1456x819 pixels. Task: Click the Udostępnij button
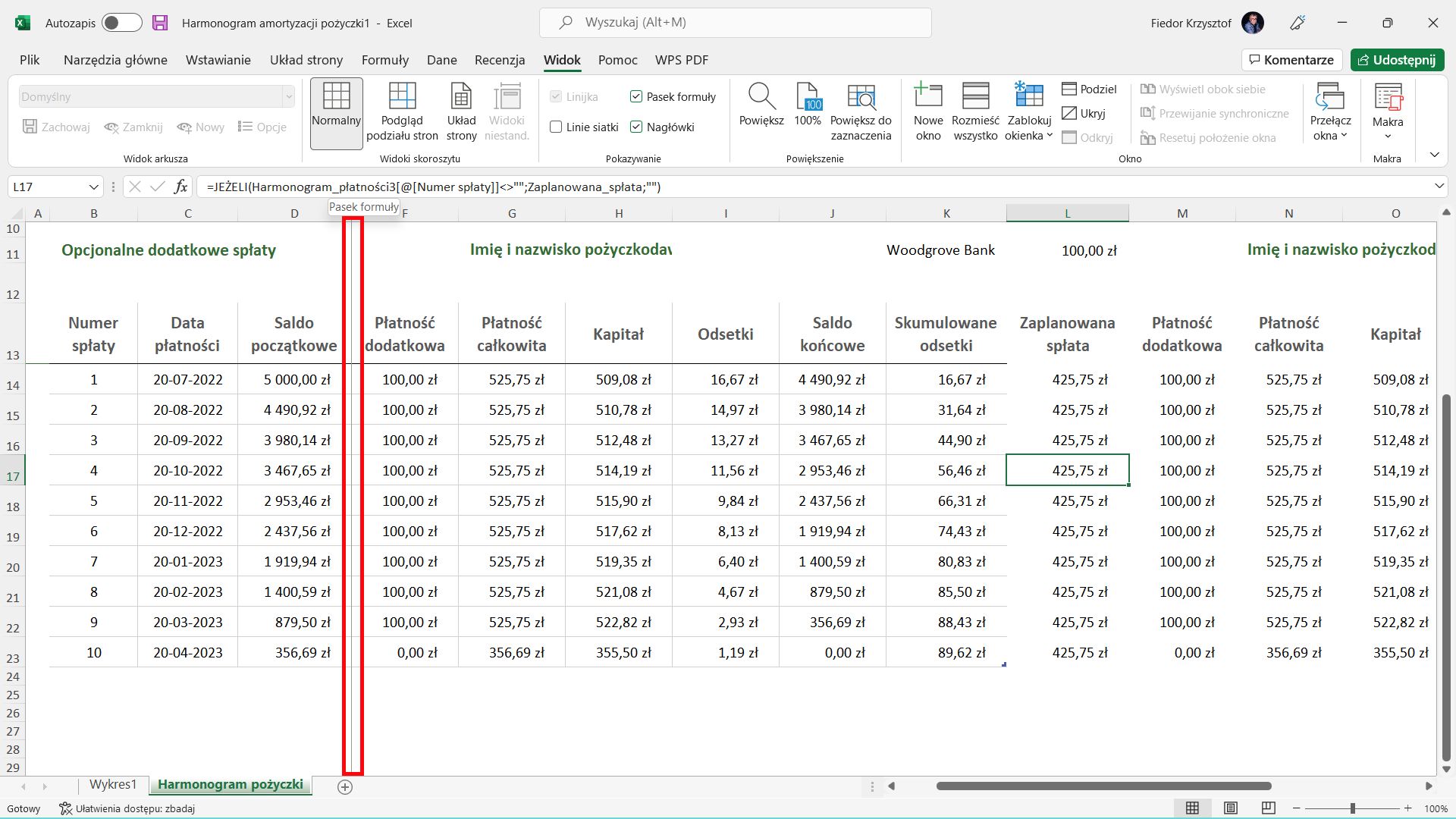[x=1397, y=60]
